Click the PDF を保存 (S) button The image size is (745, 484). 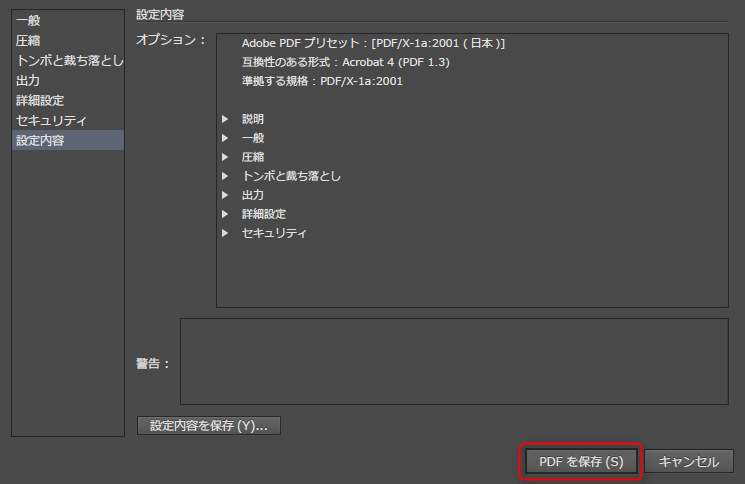(581, 462)
